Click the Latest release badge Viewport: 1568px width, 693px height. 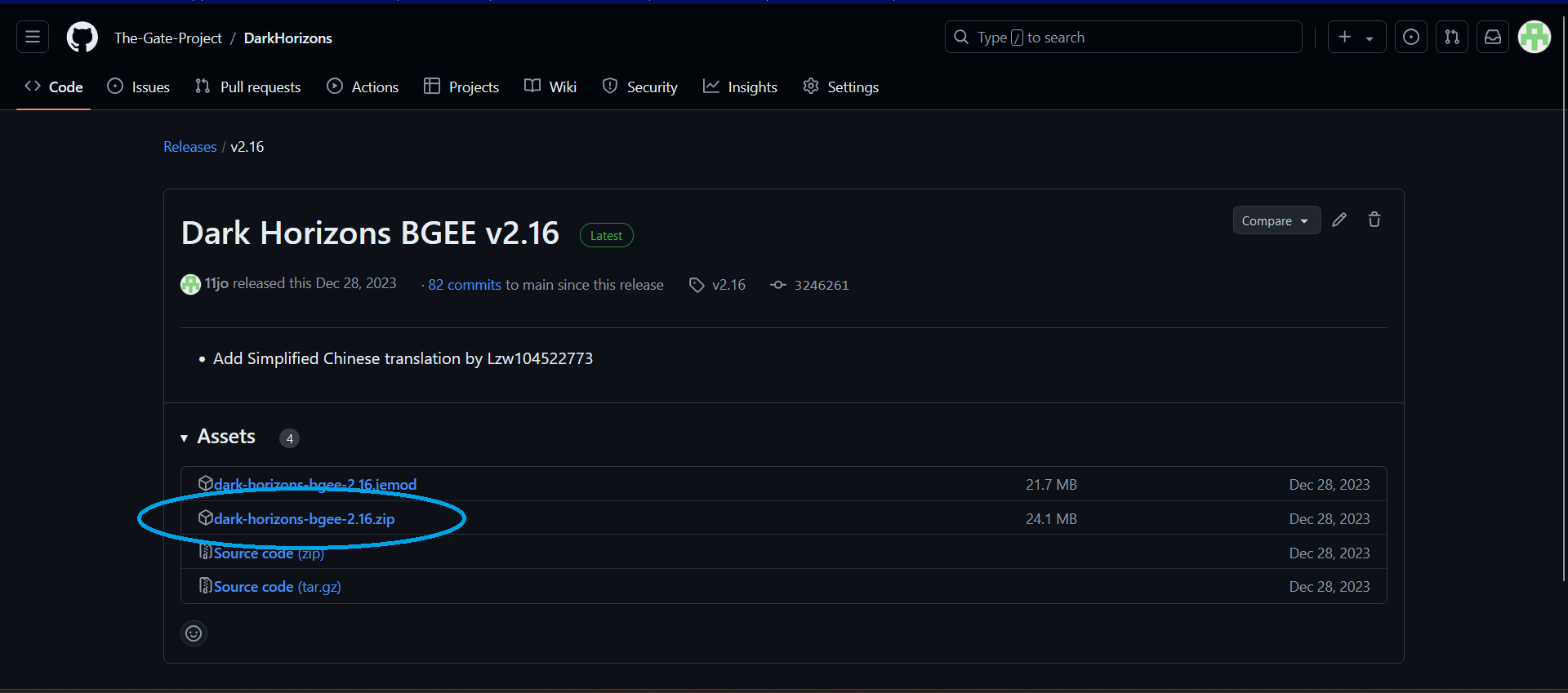point(606,235)
